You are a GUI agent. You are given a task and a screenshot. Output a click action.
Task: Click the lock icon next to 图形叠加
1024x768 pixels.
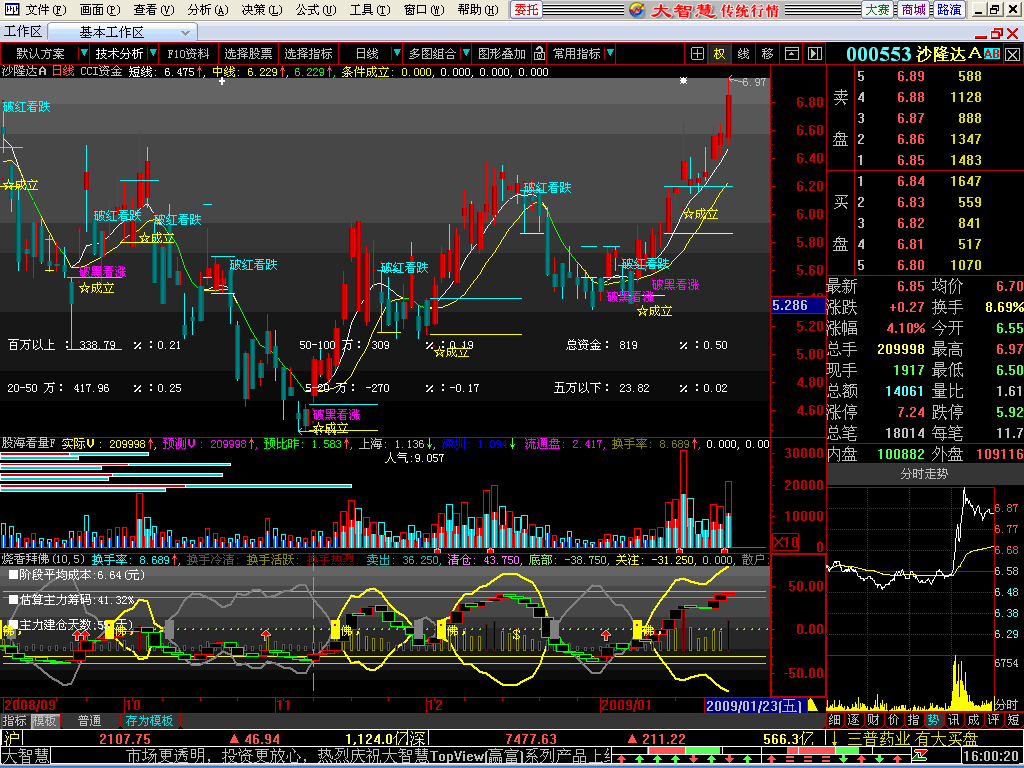tap(539, 54)
